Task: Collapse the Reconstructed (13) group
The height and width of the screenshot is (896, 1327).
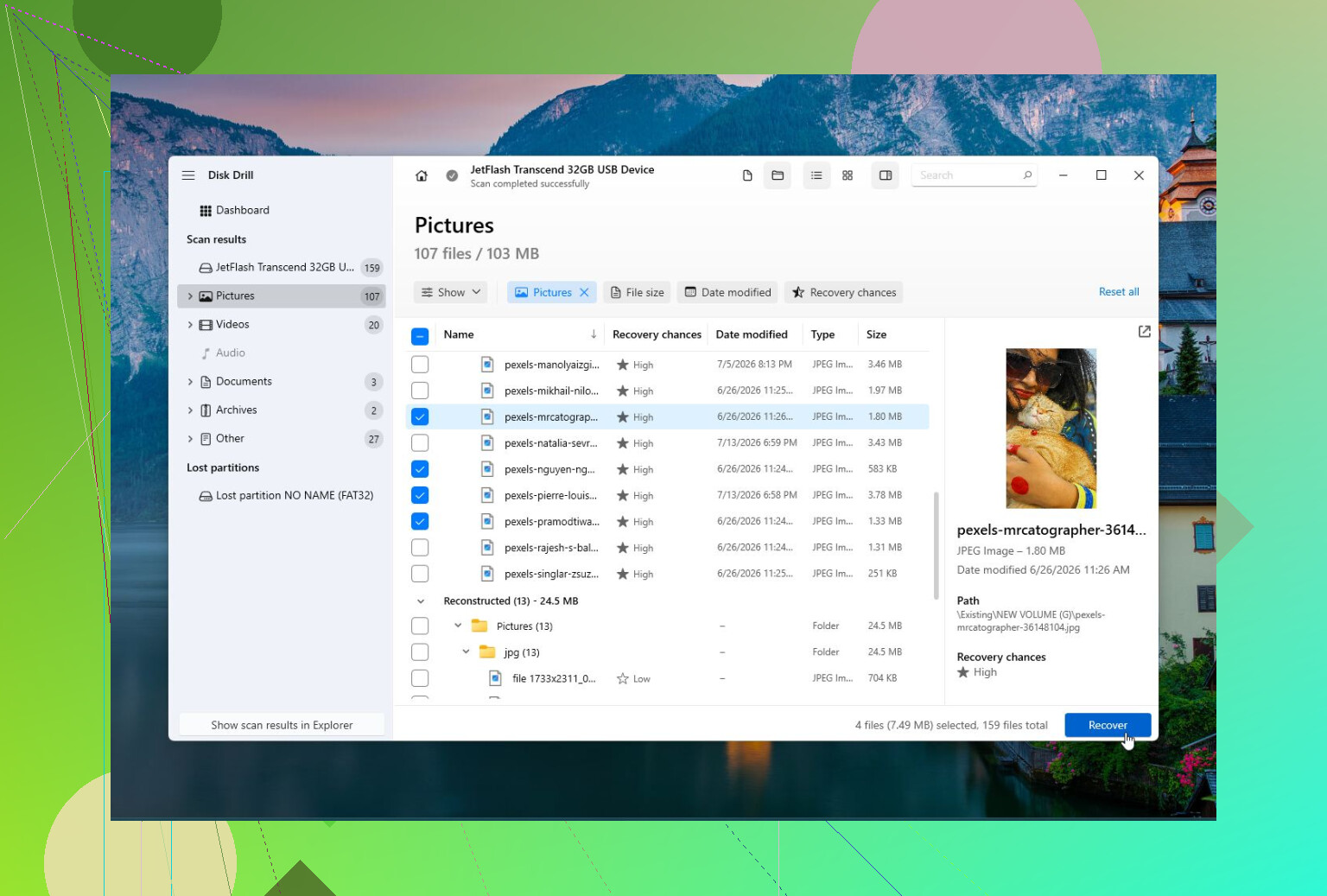Action: pos(421,601)
